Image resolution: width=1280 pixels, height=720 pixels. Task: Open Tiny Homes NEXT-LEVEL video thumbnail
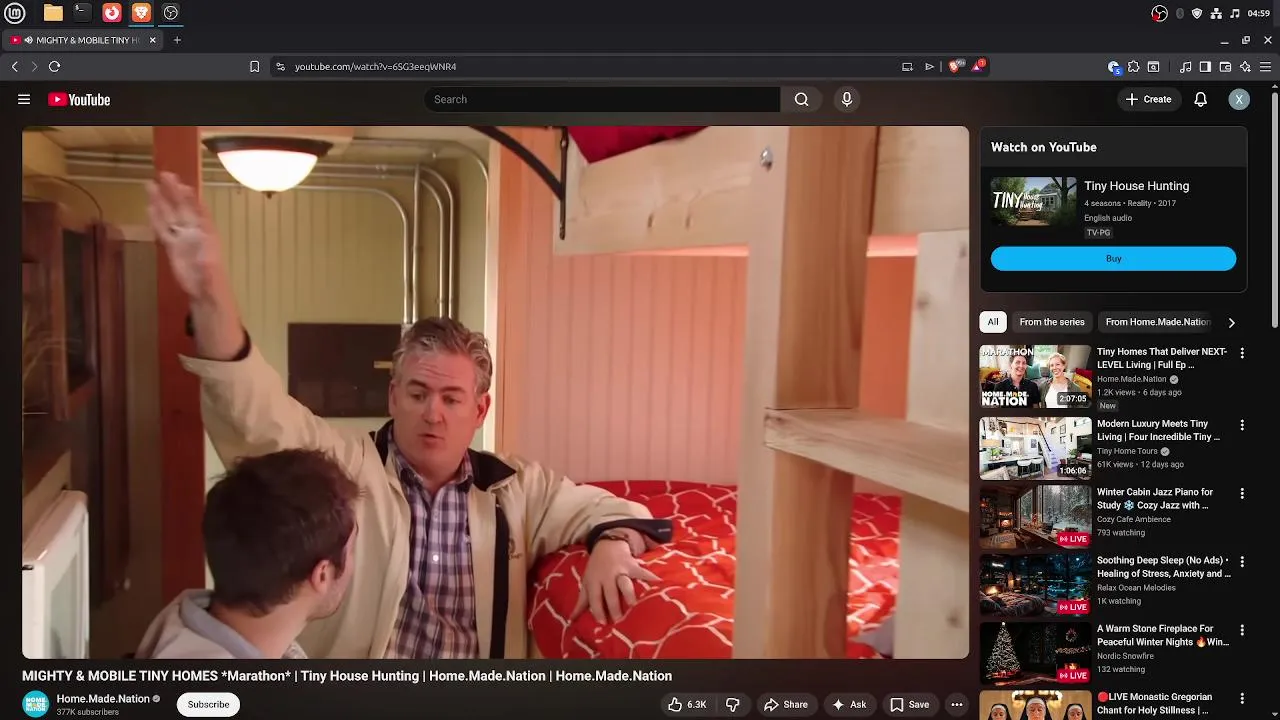click(1035, 376)
